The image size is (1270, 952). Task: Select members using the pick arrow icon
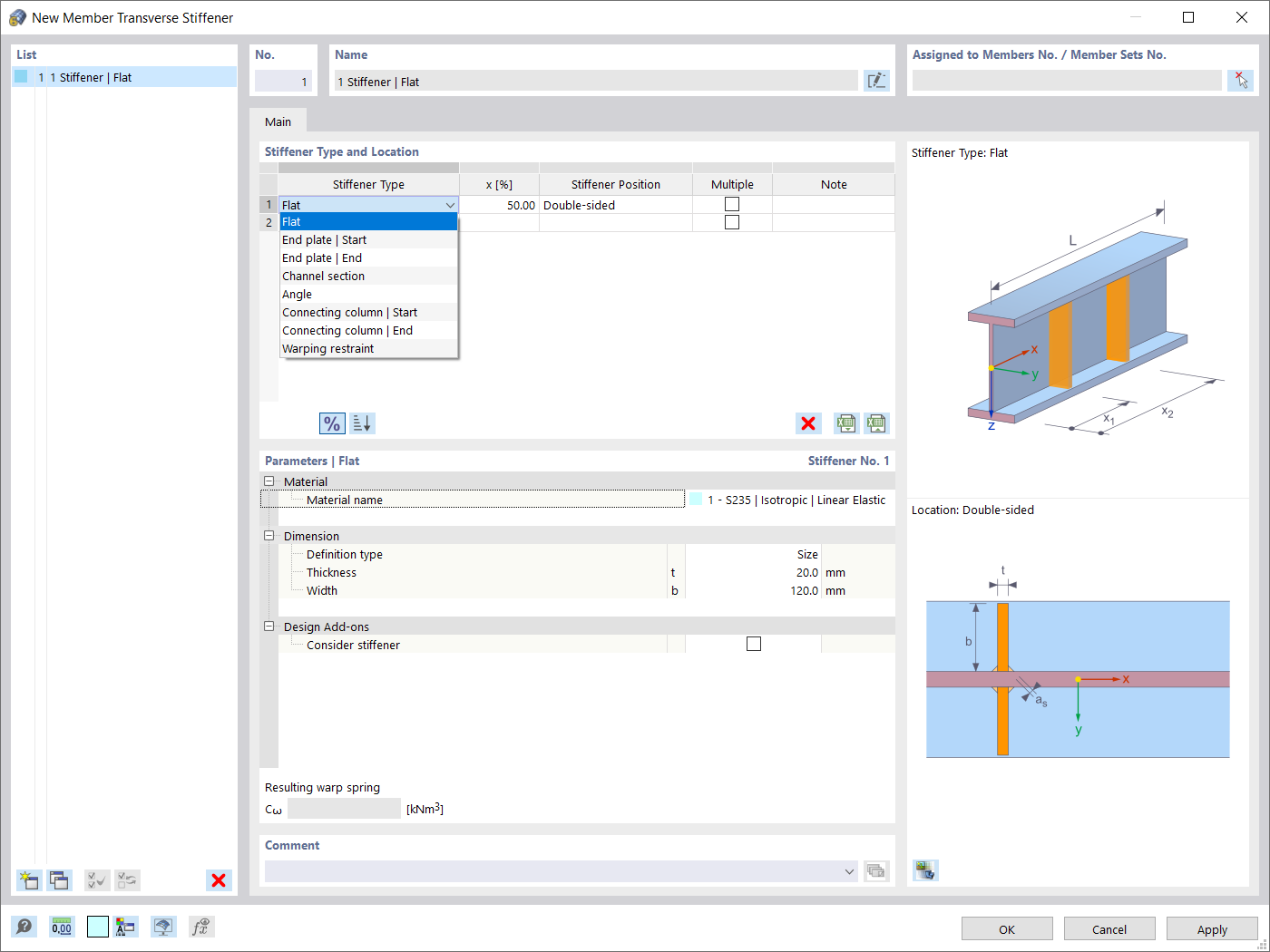point(1240,80)
